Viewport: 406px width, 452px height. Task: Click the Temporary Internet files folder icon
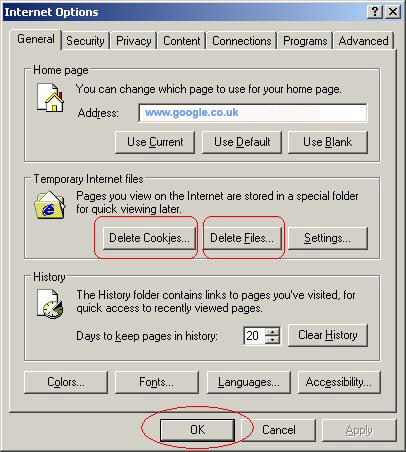point(50,205)
